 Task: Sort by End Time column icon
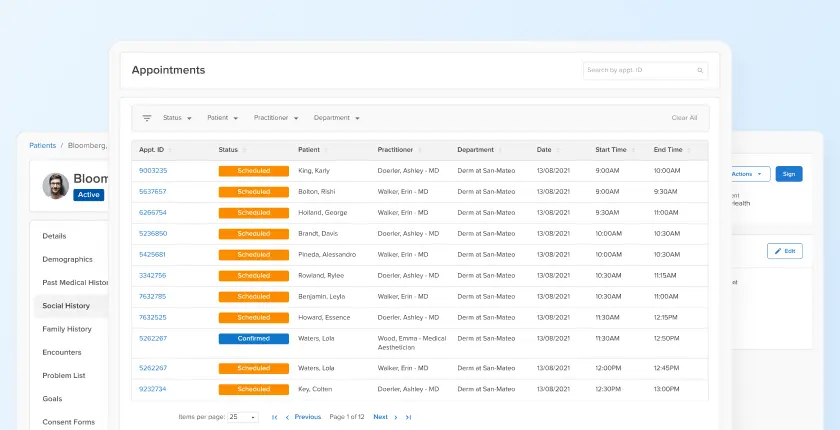pyautogui.click(x=689, y=150)
